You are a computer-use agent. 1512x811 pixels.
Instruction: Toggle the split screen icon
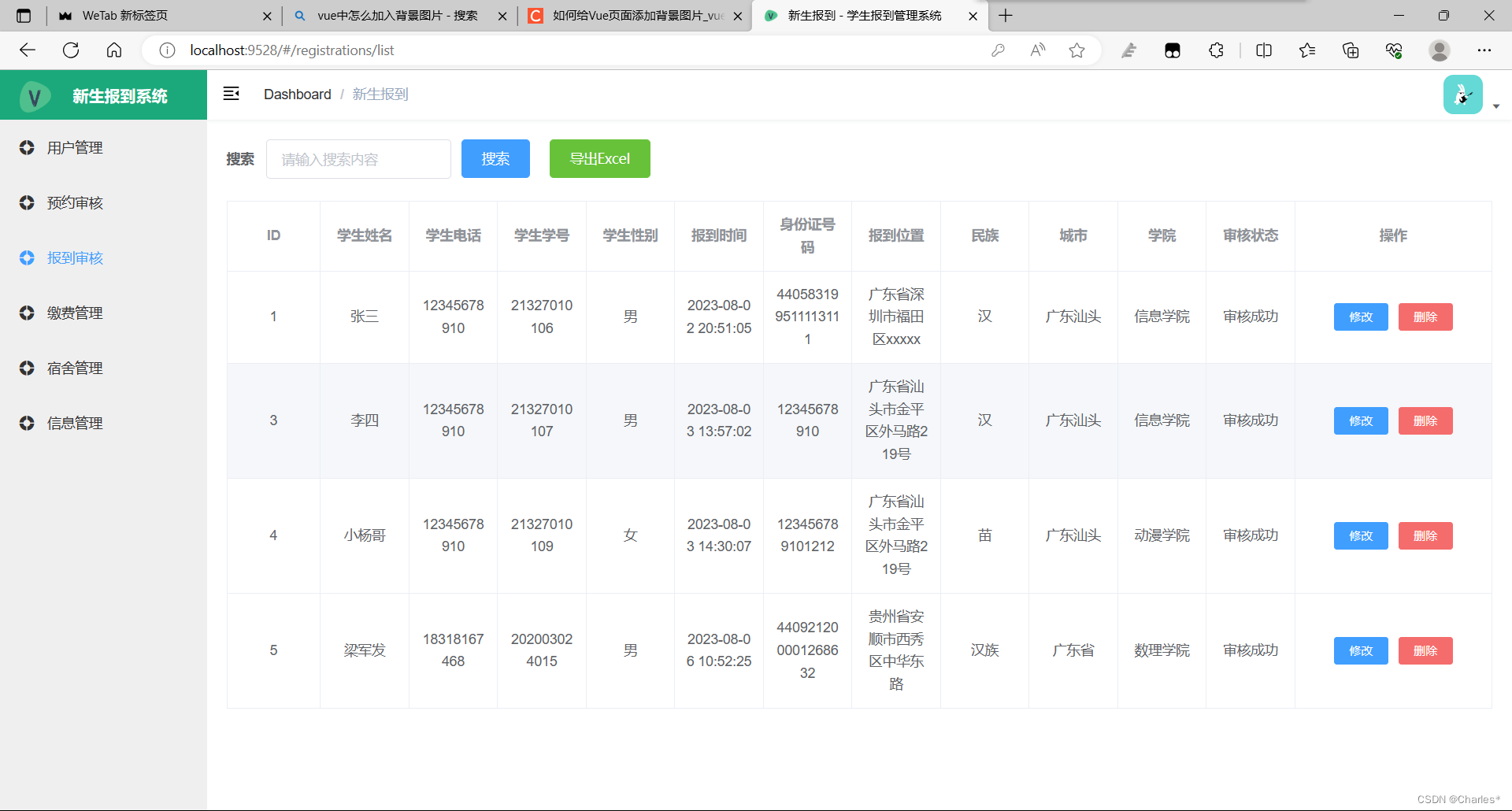pyautogui.click(x=1264, y=50)
